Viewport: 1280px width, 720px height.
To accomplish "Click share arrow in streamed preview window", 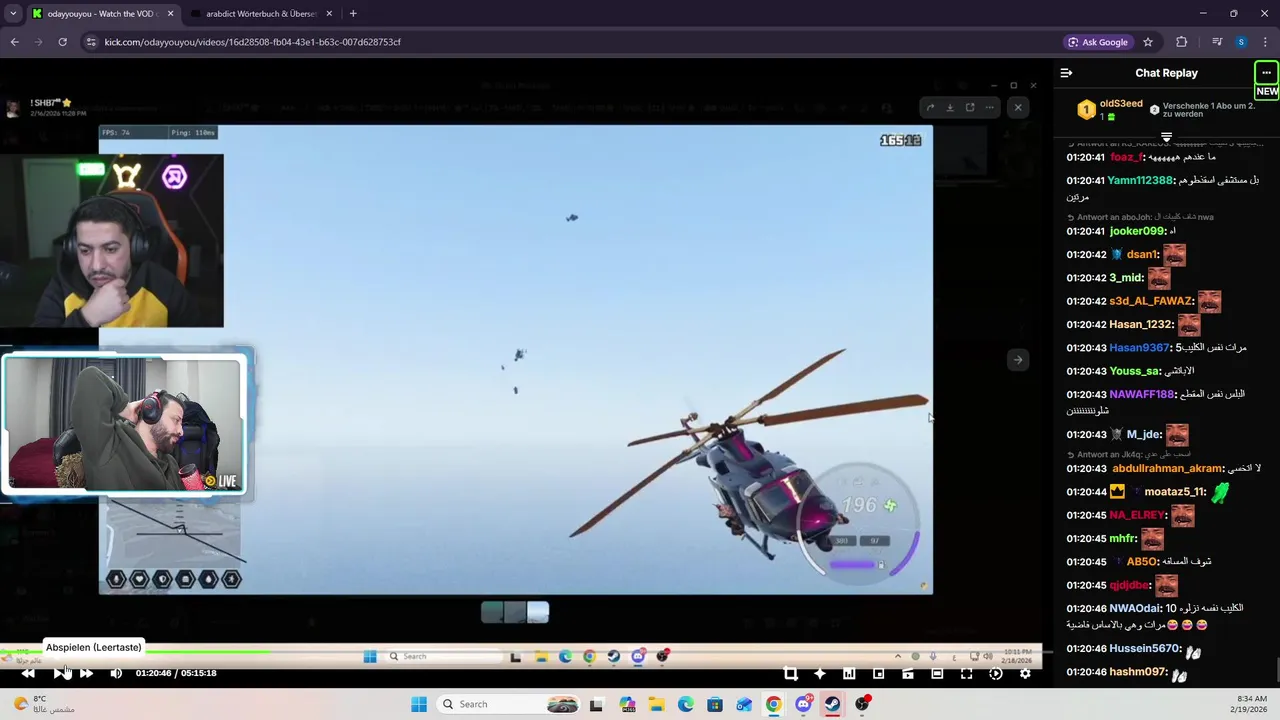I will tap(930, 107).
